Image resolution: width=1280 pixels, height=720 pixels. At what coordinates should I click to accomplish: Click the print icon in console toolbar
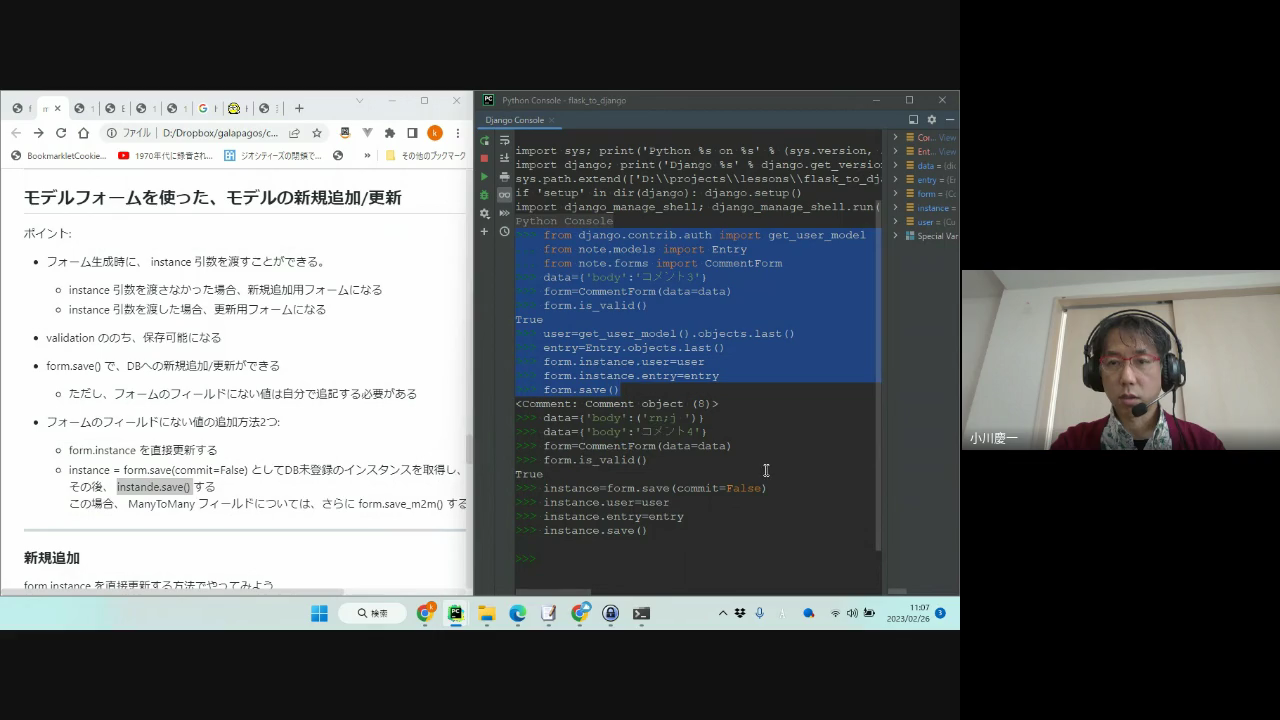coord(505,177)
